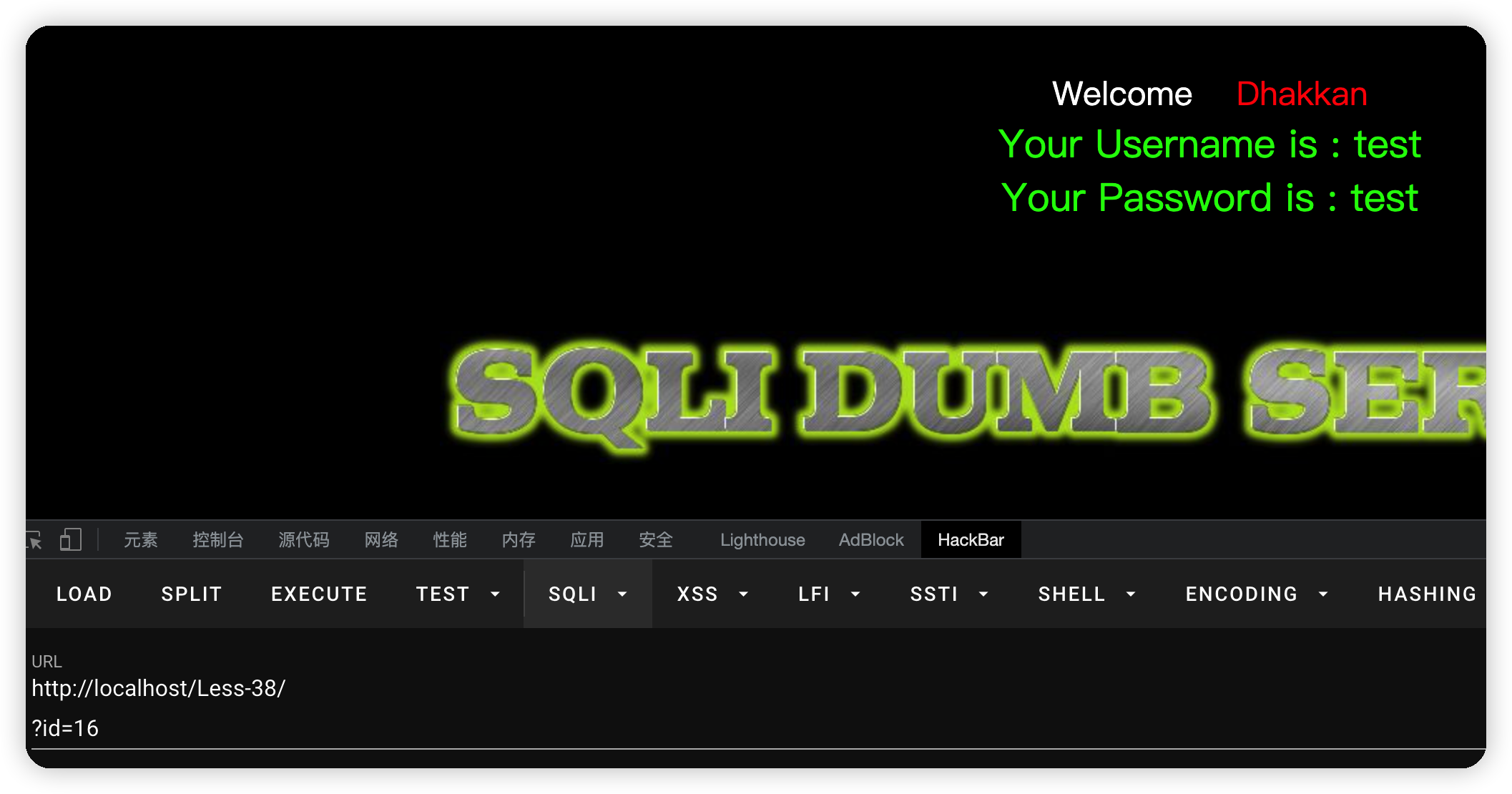Expand the XSS dropdown
The width and height of the screenshot is (1512, 794).
tap(712, 594)
